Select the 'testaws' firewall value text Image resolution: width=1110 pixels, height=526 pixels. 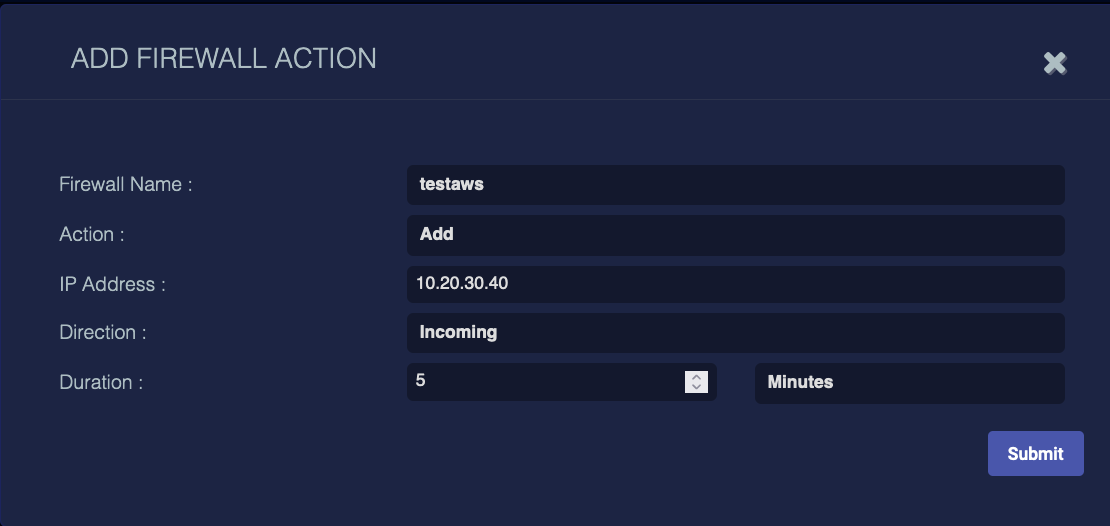coord(452,185)
